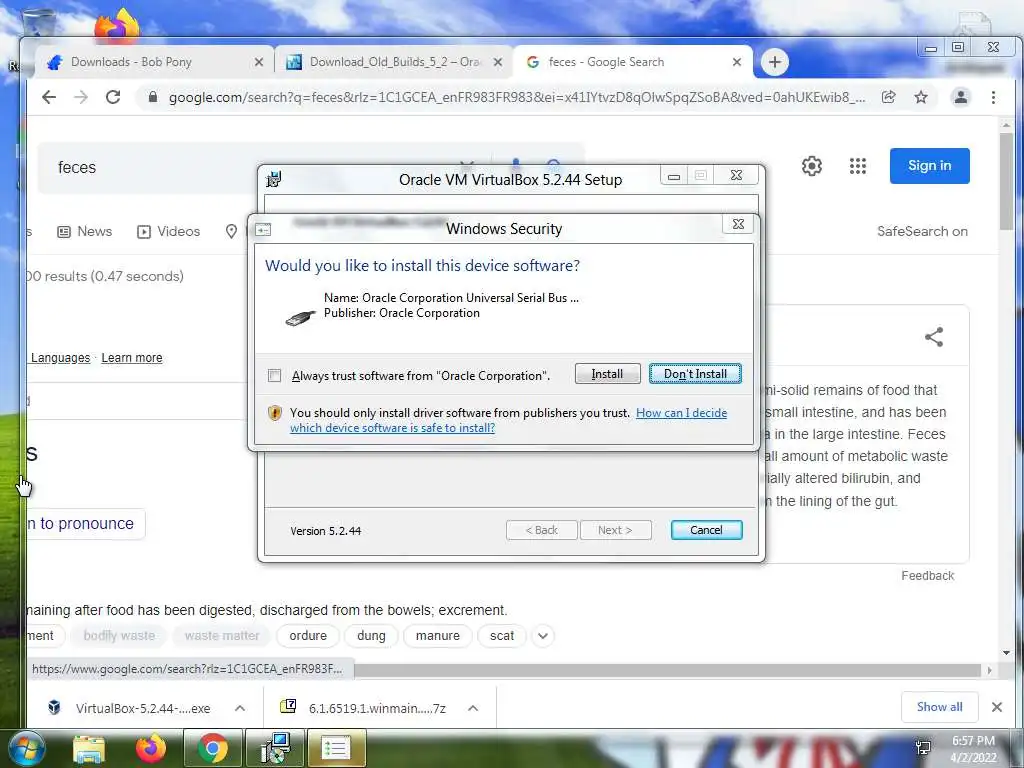Select the manure synonym chip
The width and height of the screenshot is (1024, 768).
438,635
